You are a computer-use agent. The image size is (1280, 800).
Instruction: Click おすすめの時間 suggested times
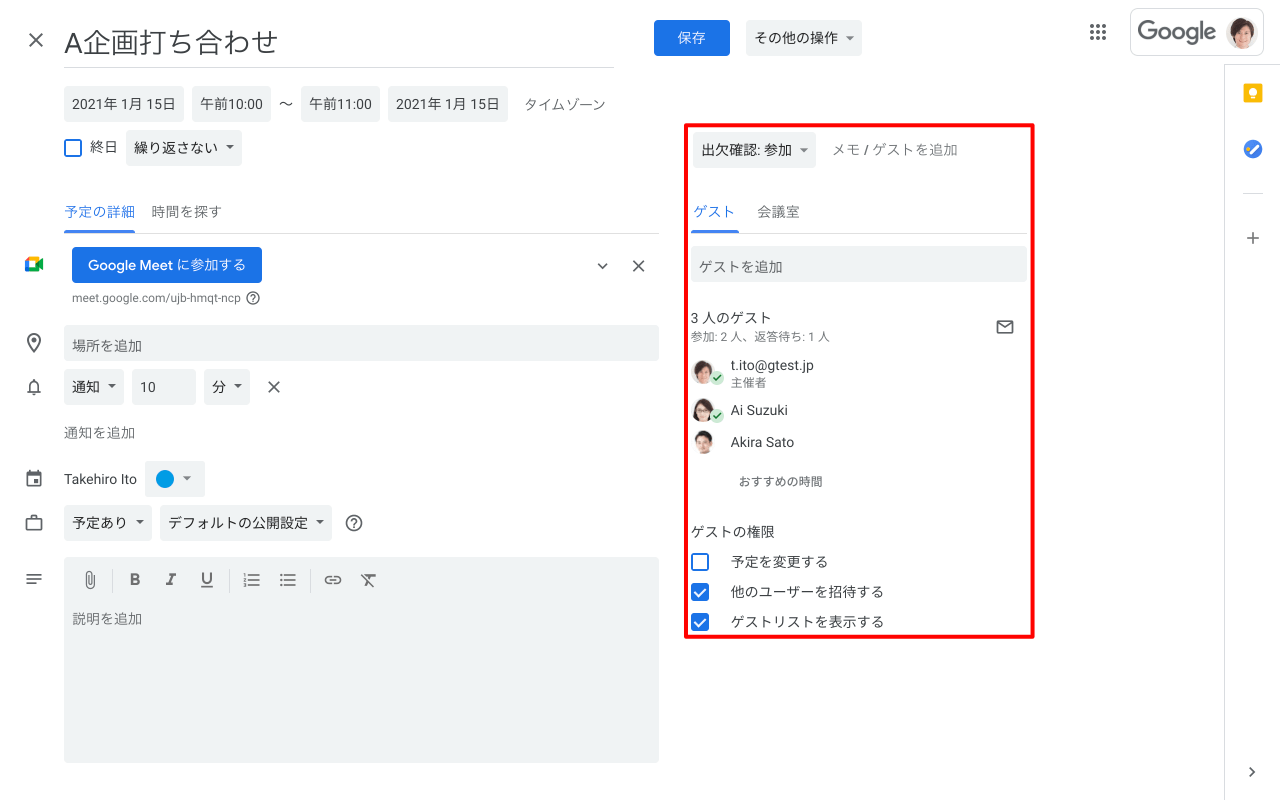tap(781, 482)
